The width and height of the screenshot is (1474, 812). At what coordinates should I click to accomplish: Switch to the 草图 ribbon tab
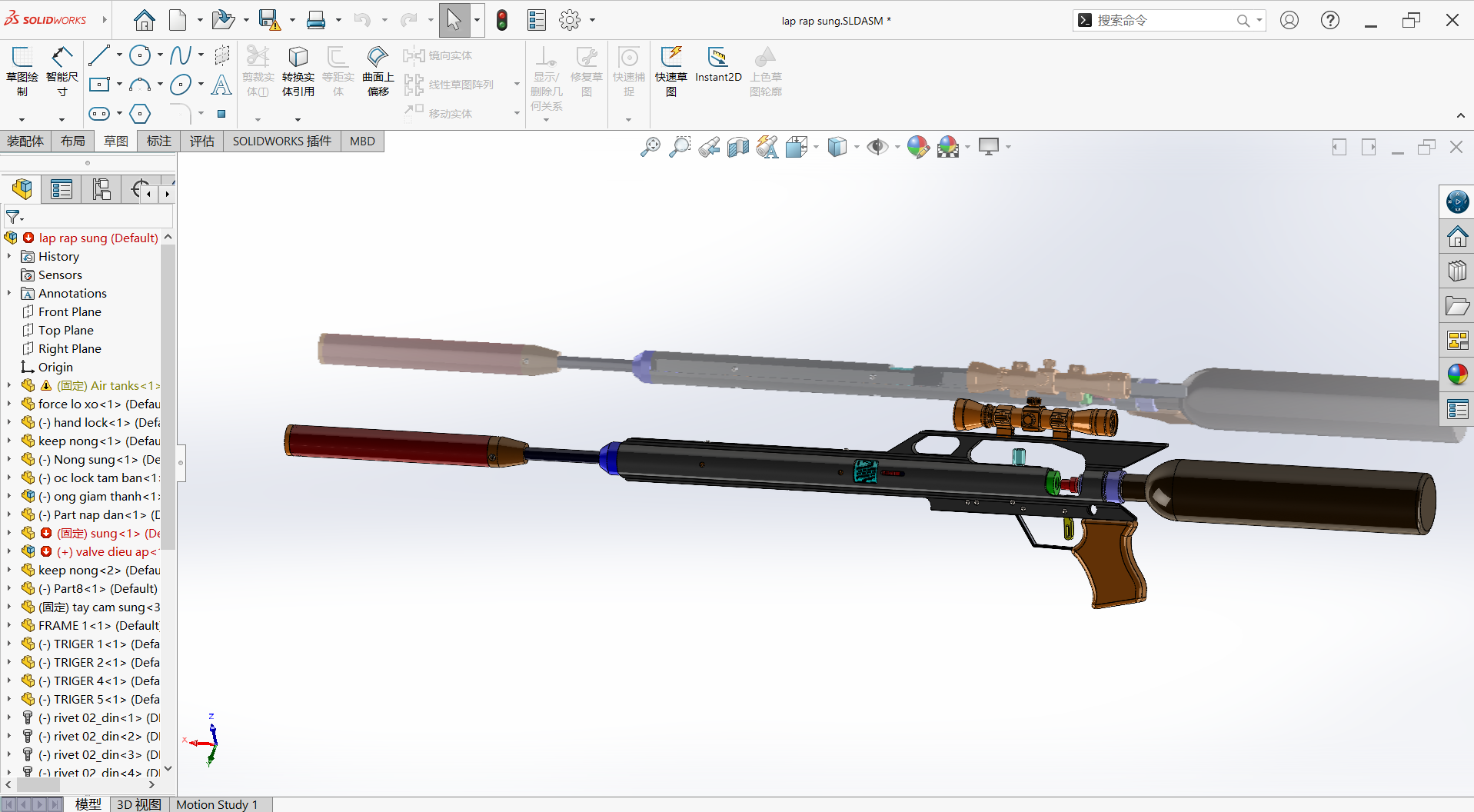click(116, 141)
